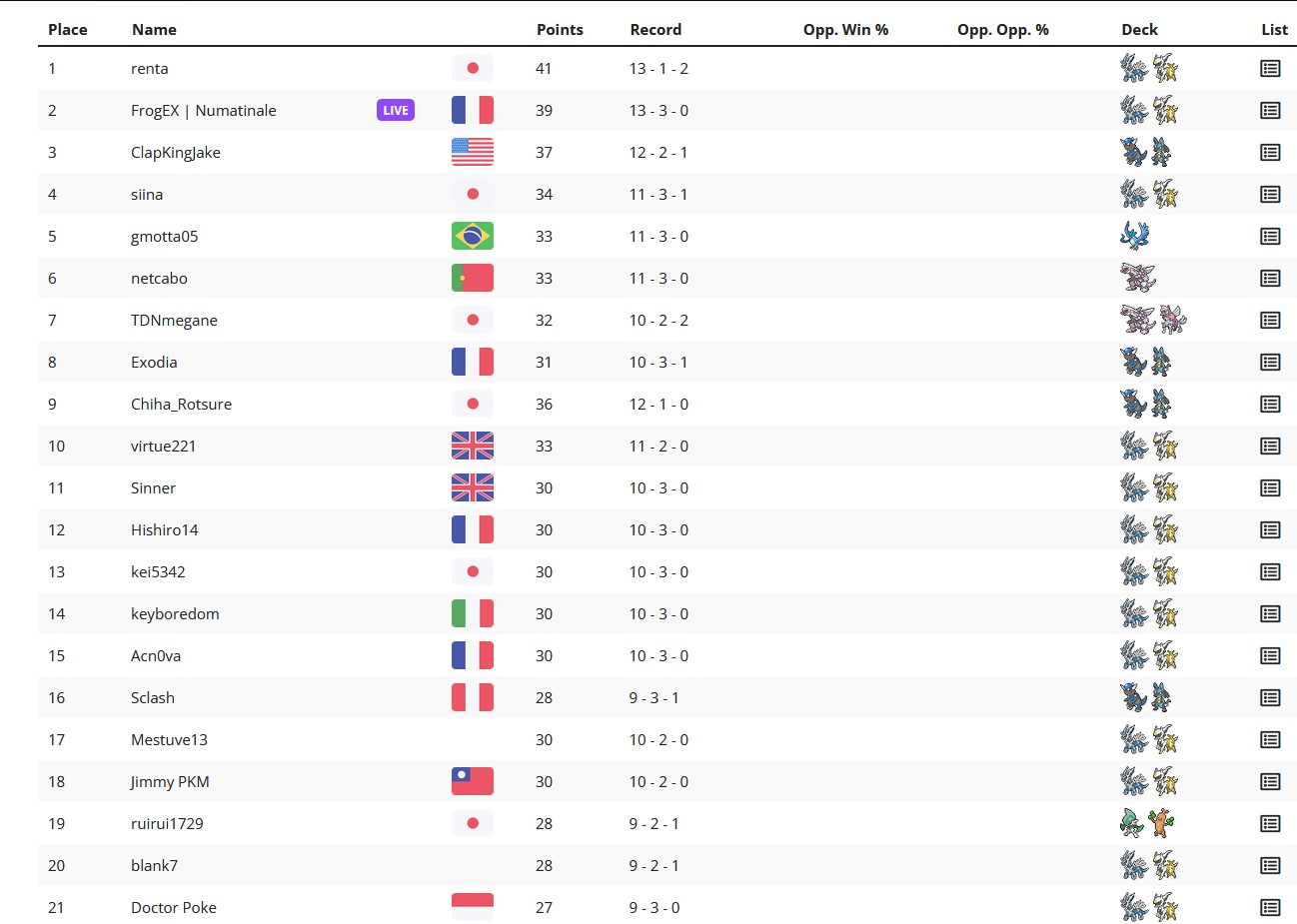1297x924 pixels.
Task: Open renta's deck list icon
Action: [1270, 68]
